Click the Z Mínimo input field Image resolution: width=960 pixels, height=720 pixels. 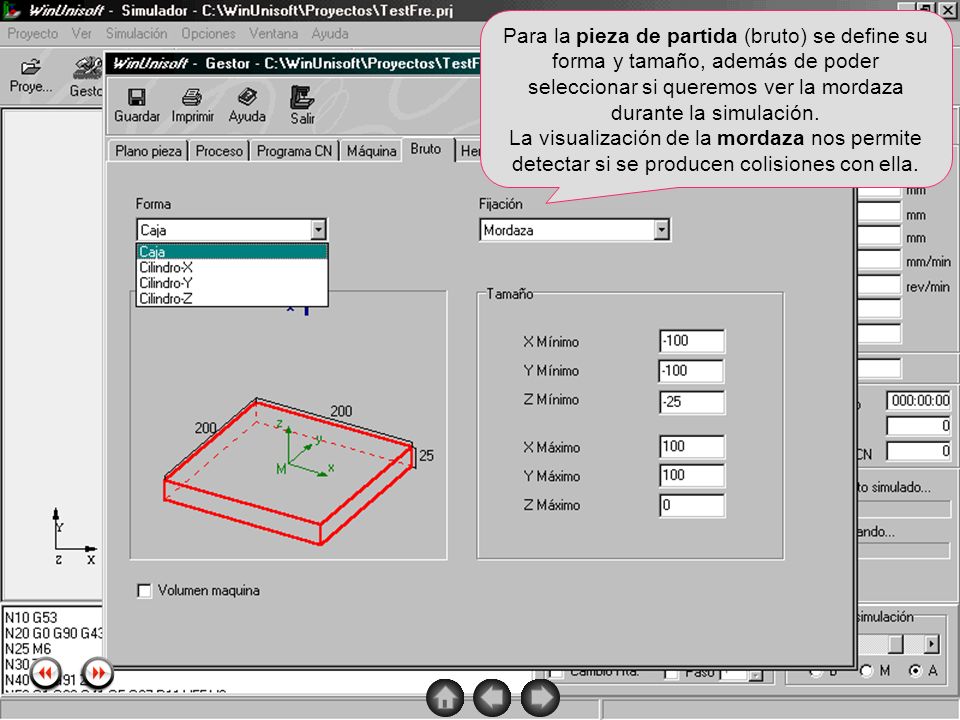tap(692, 402)
